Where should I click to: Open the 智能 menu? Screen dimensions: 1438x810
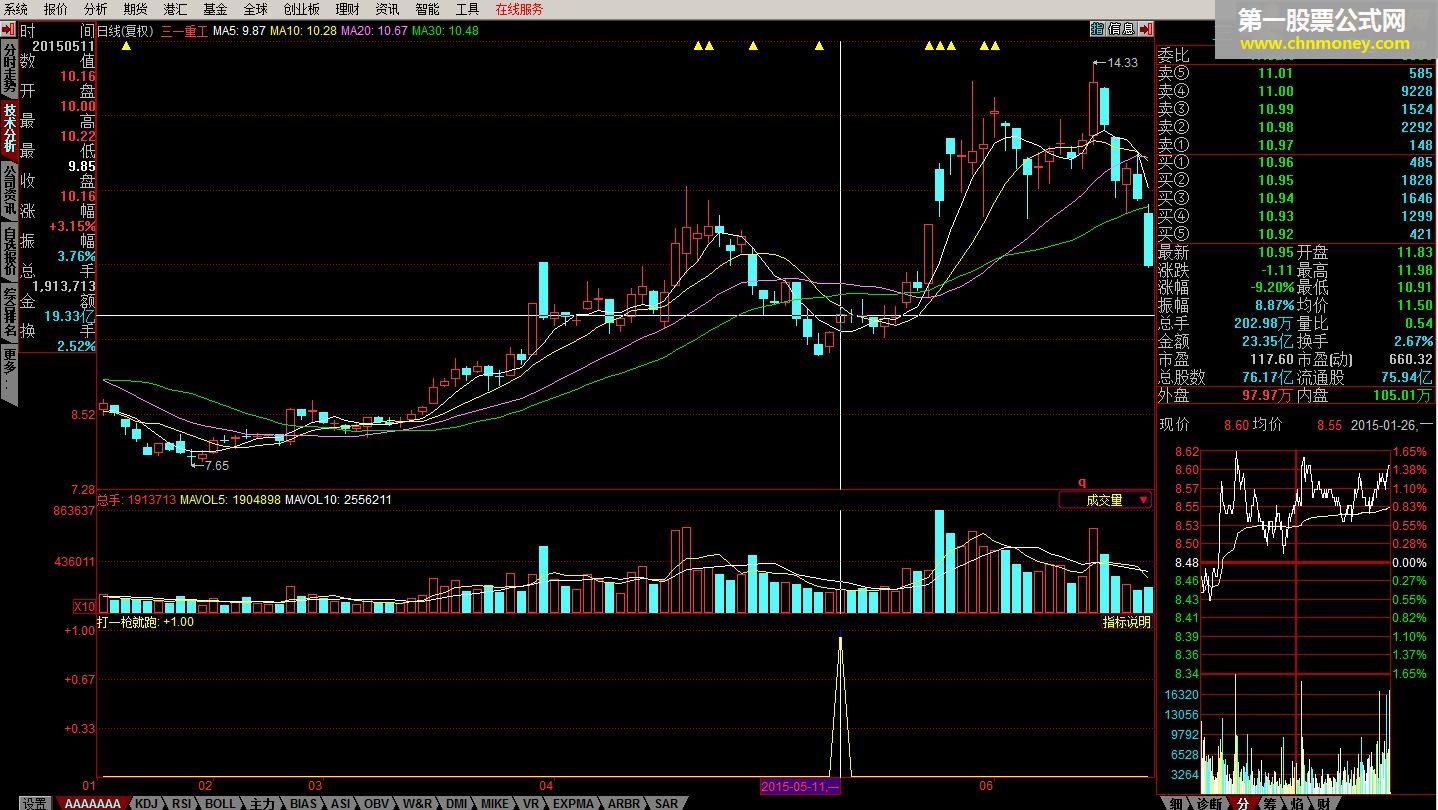pos(427,9)
